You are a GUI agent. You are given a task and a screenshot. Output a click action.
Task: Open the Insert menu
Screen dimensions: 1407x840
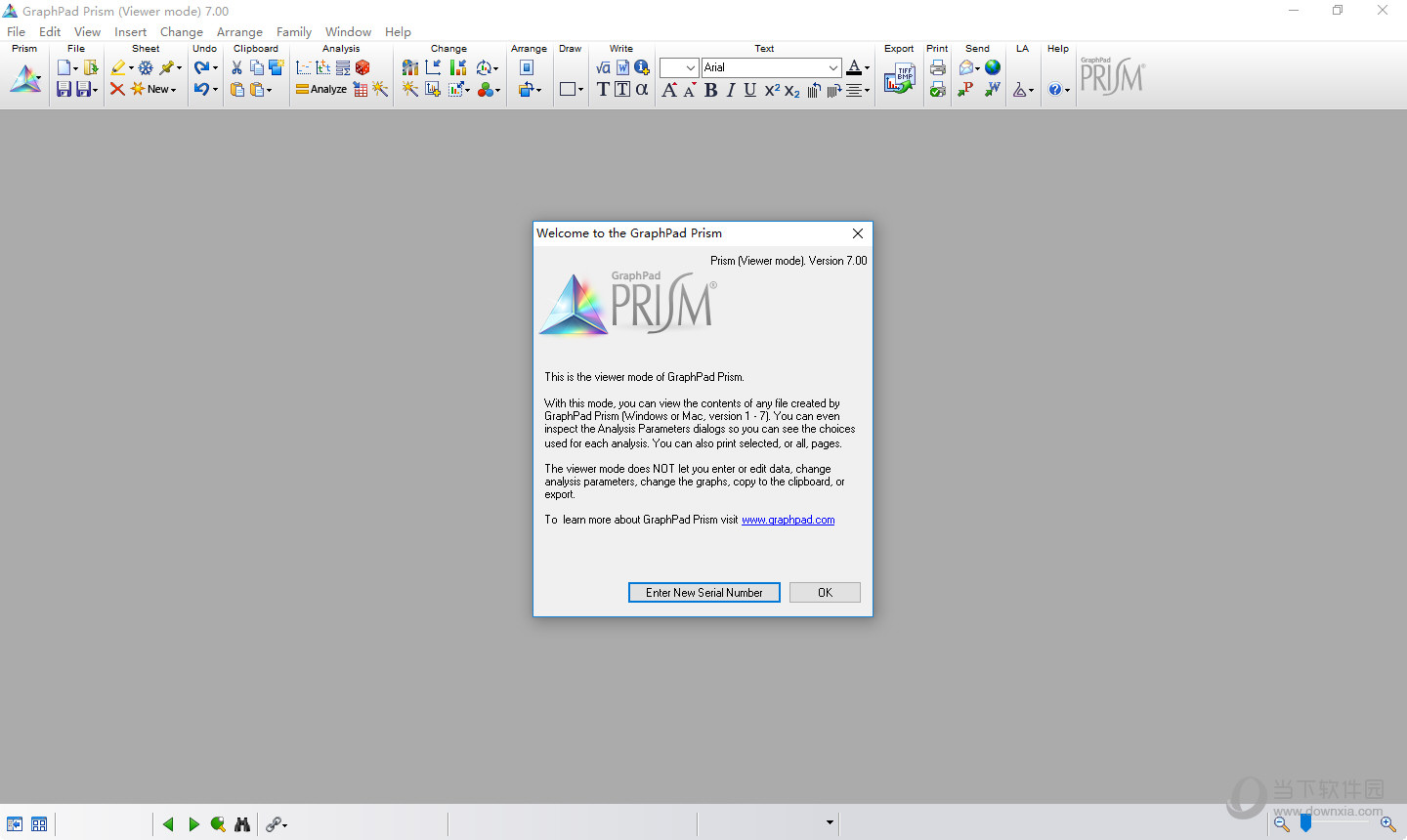click(x=130, y=31)
